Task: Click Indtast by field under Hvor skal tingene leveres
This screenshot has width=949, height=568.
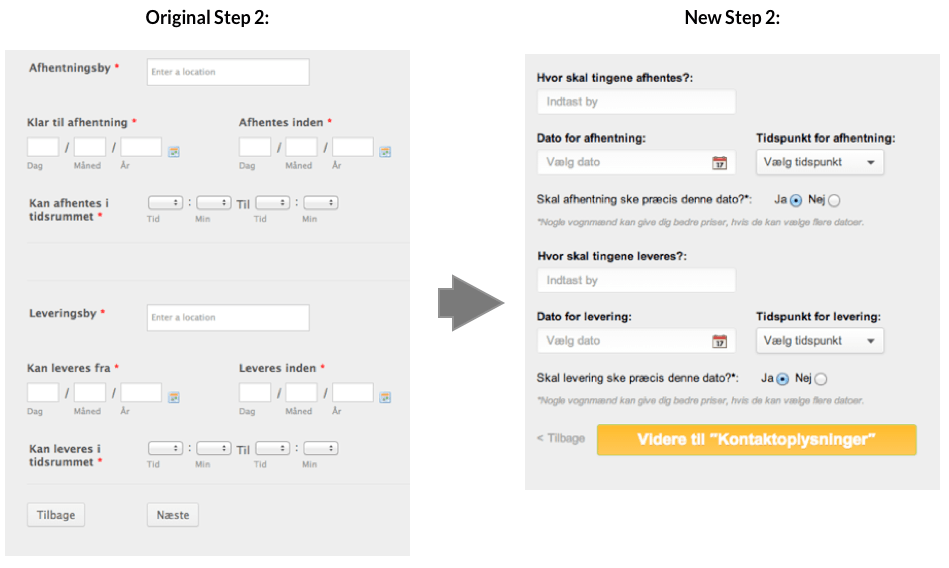Action: [636, 281]
